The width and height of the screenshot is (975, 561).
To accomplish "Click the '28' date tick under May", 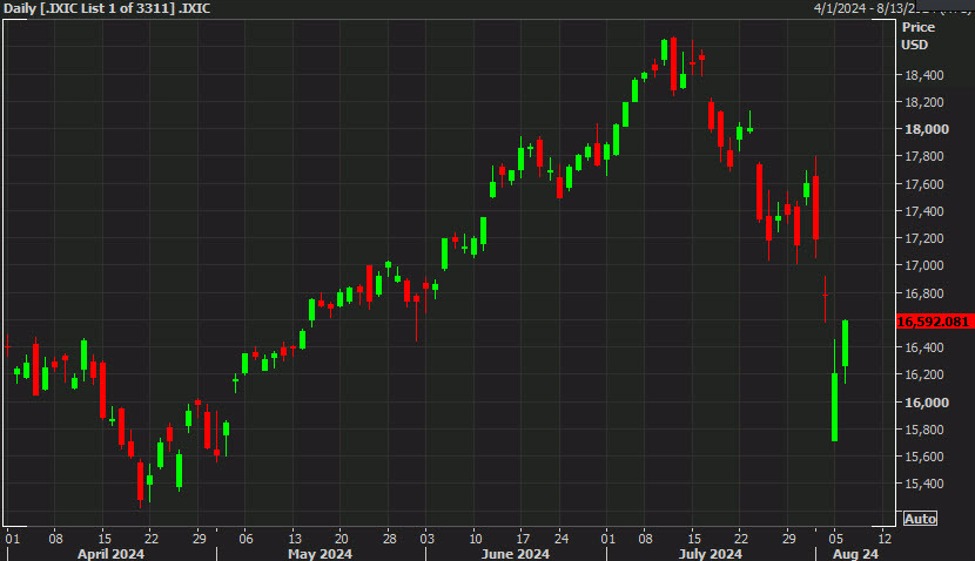I will click(389, 539).
